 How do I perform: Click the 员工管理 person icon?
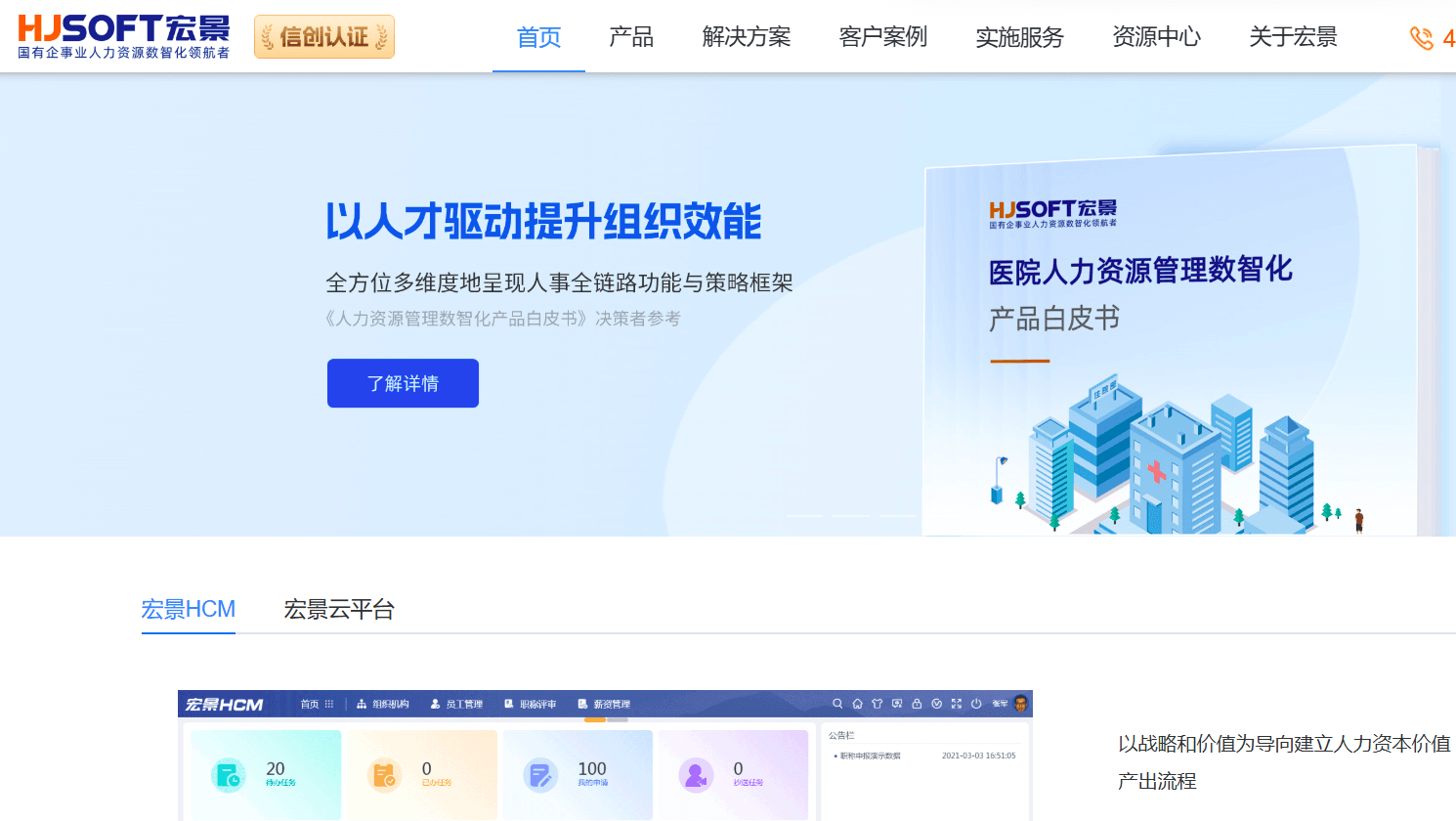pos(436,704)
